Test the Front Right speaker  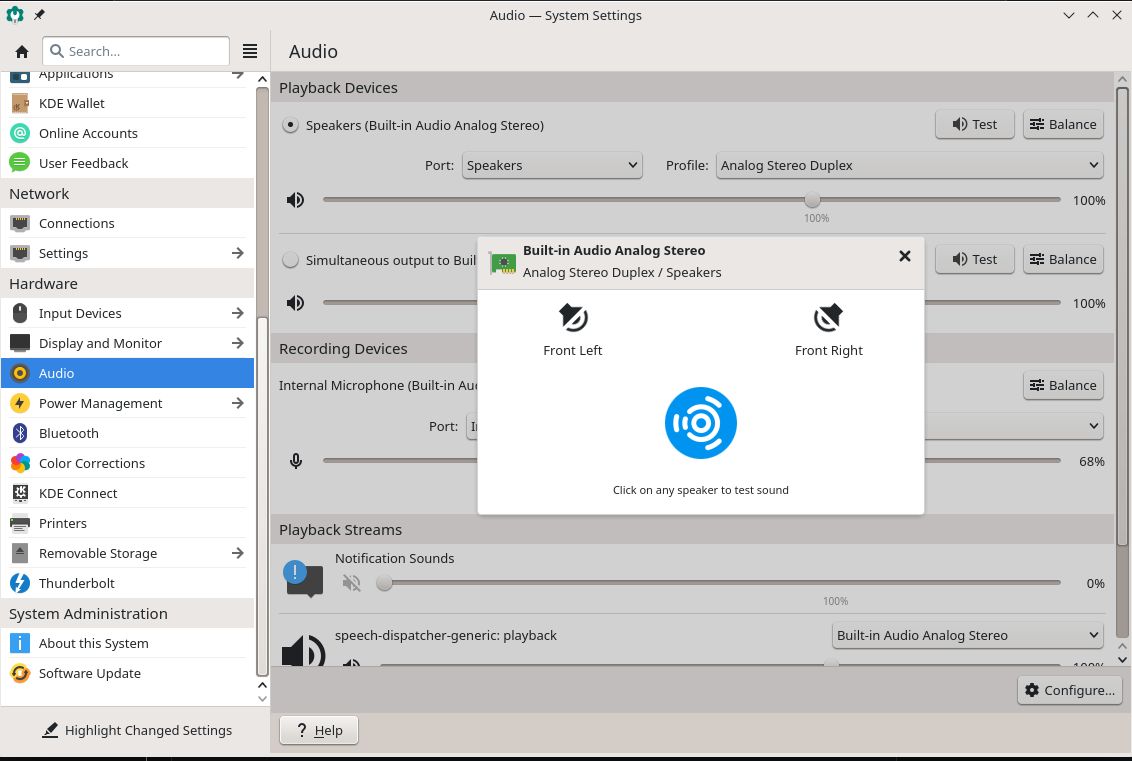point(828,330)
